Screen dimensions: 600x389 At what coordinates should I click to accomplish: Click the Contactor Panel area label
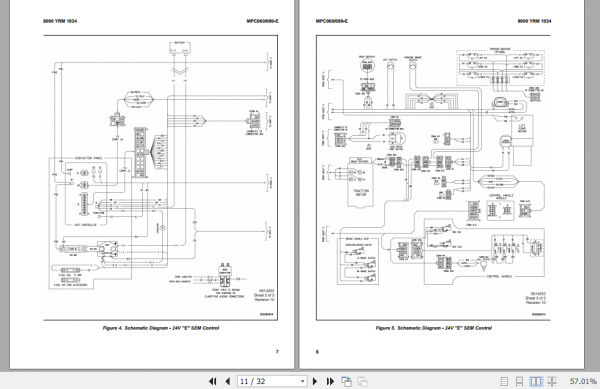pyautogui.click(x=88, y=158)
